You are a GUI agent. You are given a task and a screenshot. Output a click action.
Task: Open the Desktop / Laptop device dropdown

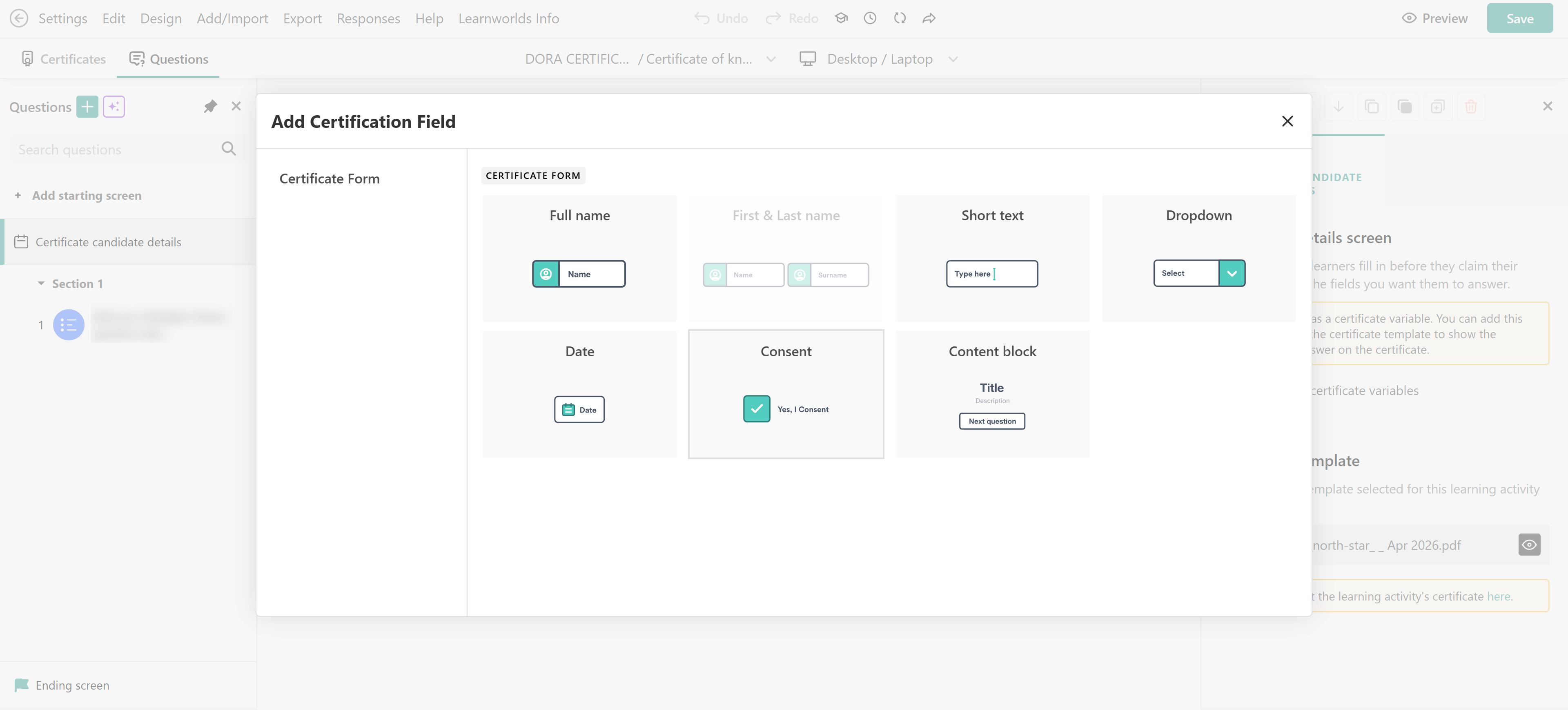[x=878, y=59]
